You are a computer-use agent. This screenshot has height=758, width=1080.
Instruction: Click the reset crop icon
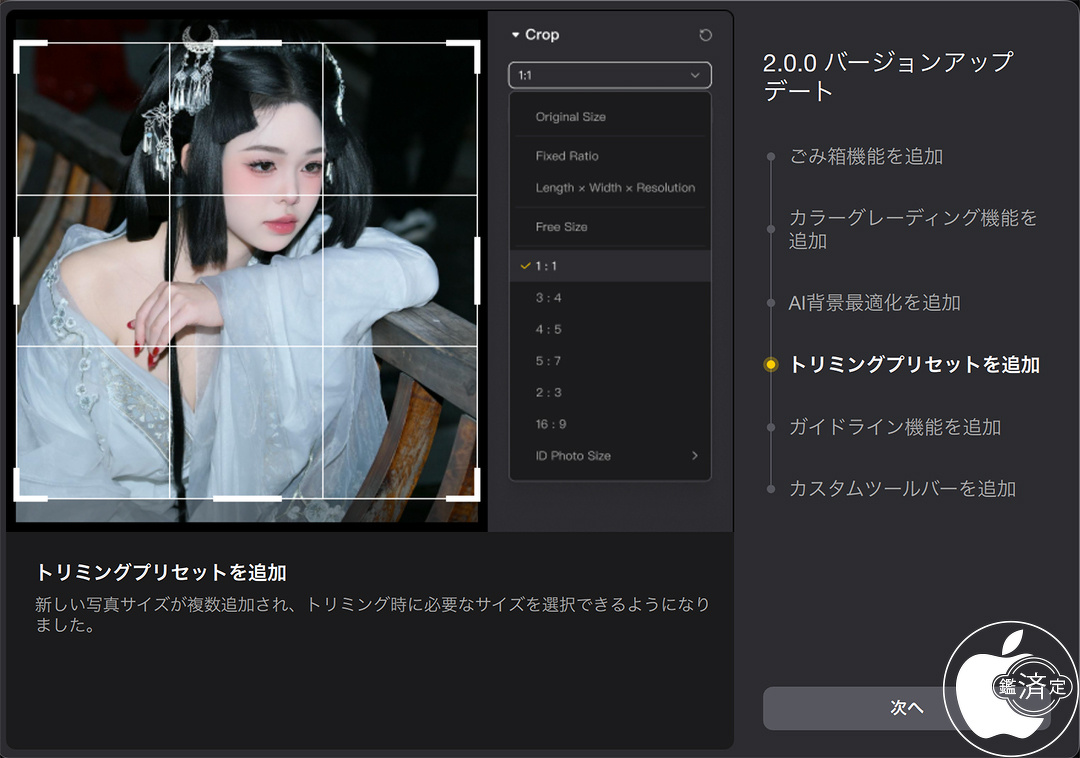[x=705, y=35]
